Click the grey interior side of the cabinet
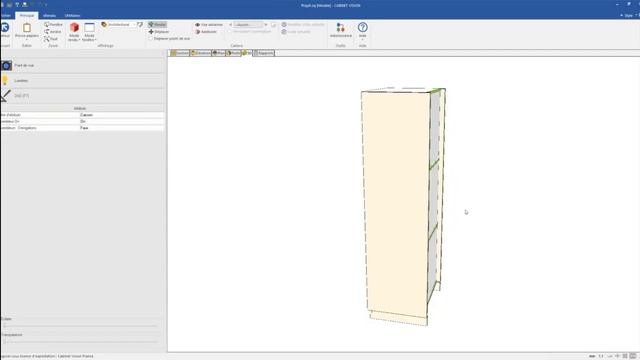Image resolution: width=640 pixels, height=360 pixels. coord(434,196)
